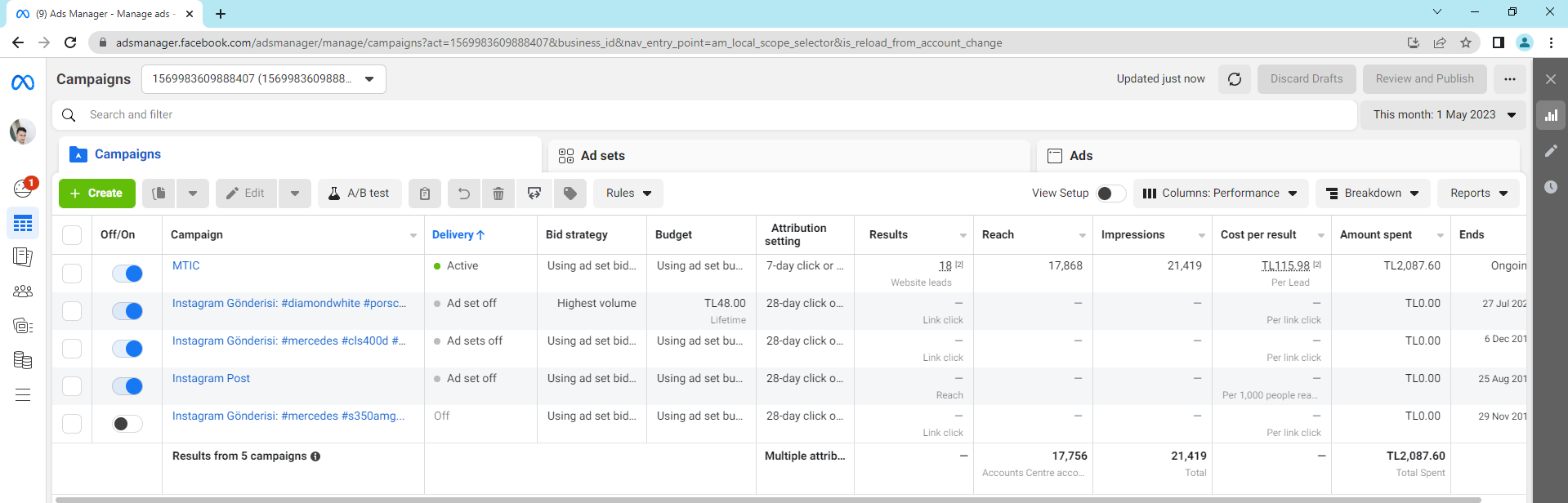Open the MTIC campaign link

[x=186, y=266]
